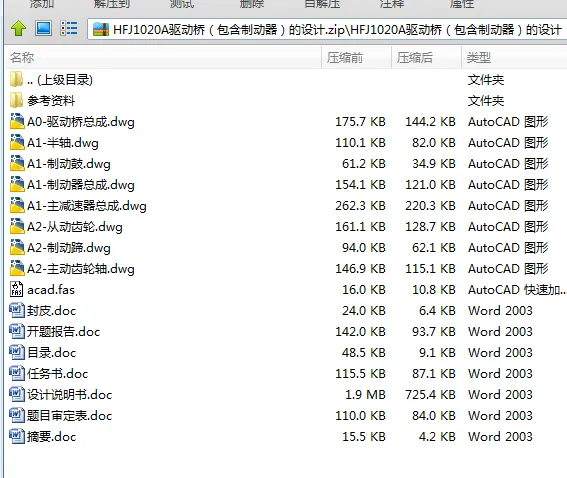Select file name 设计说明书.doc
This screenshot has width=567, height=478.
69,394
